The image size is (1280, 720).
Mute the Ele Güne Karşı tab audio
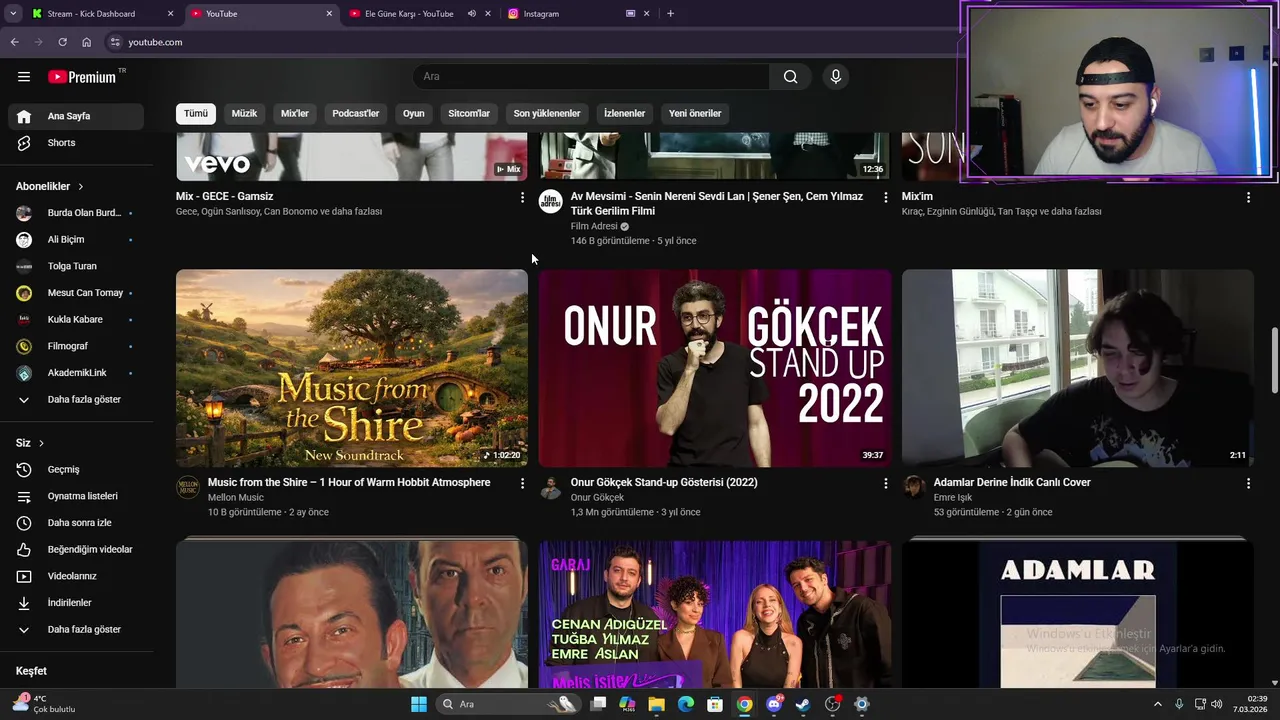(x=471, y=14)
